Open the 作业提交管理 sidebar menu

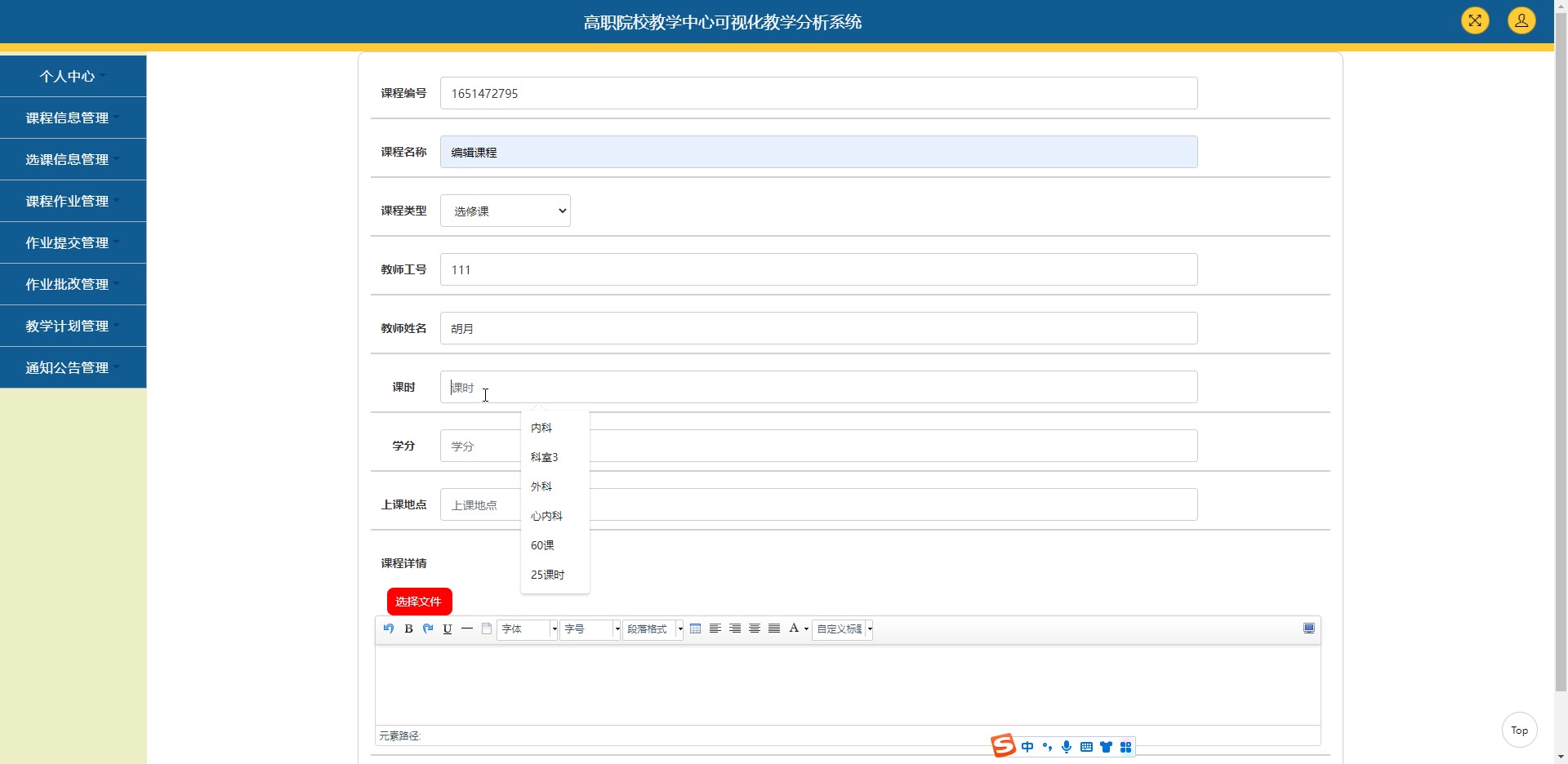(73, 242)
